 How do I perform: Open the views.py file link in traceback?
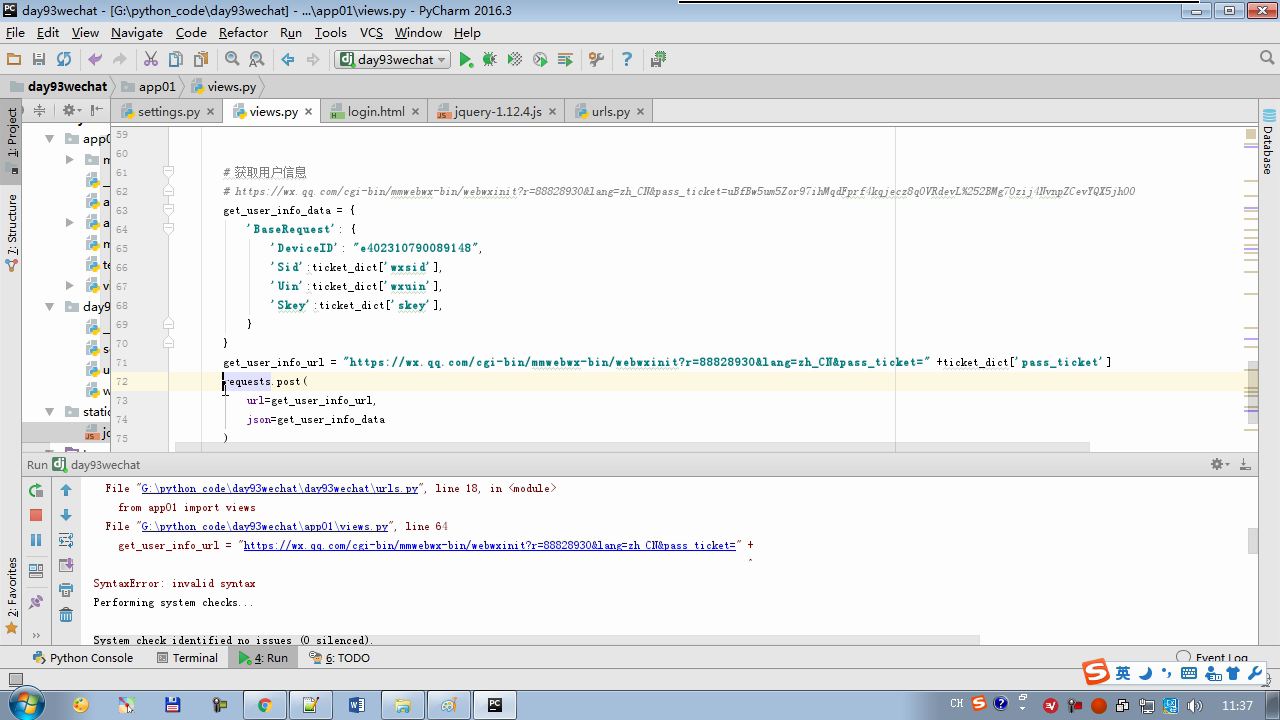coord(264,526)
